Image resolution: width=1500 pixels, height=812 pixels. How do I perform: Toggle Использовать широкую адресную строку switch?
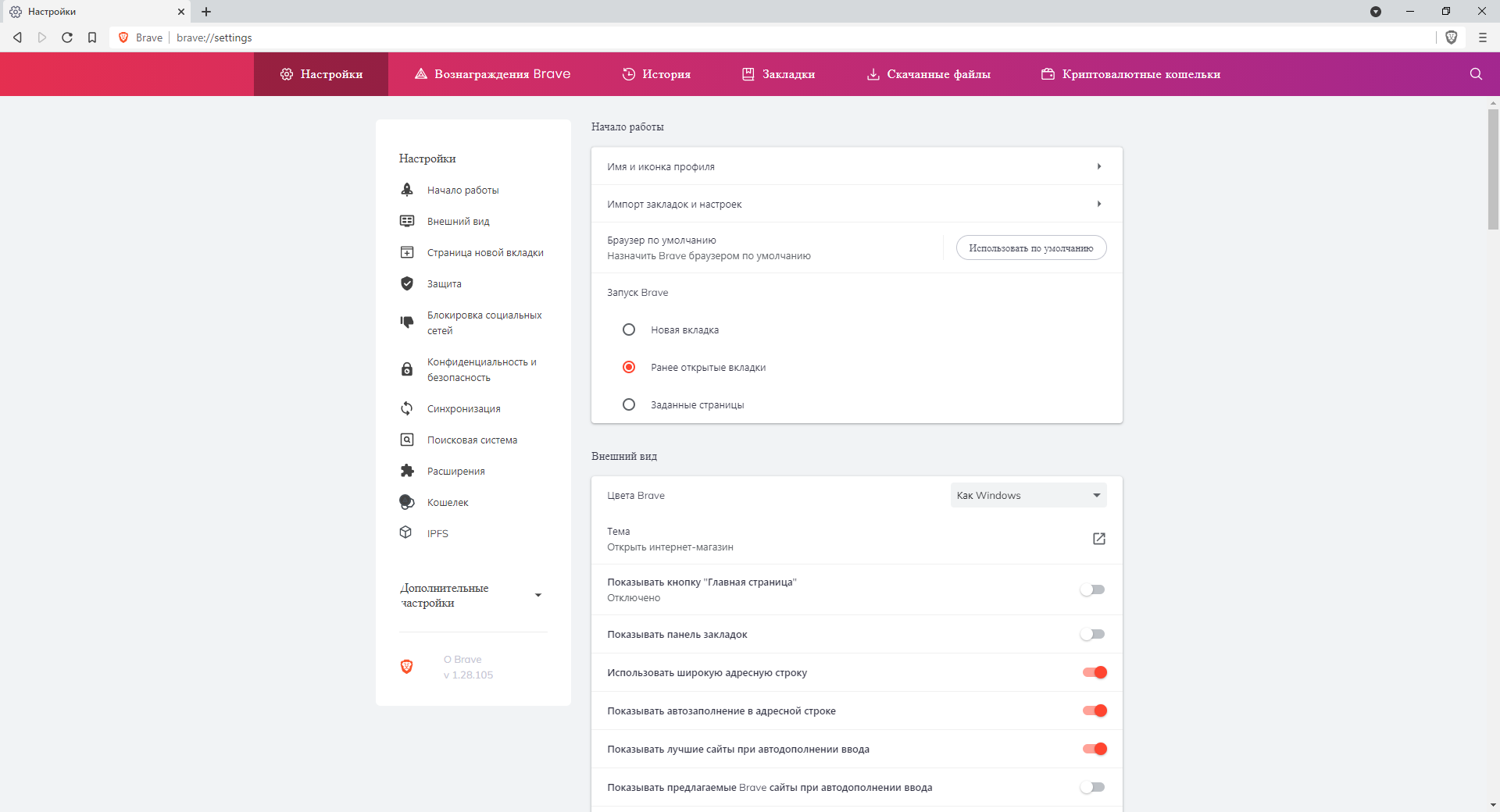click(1095, 672)
